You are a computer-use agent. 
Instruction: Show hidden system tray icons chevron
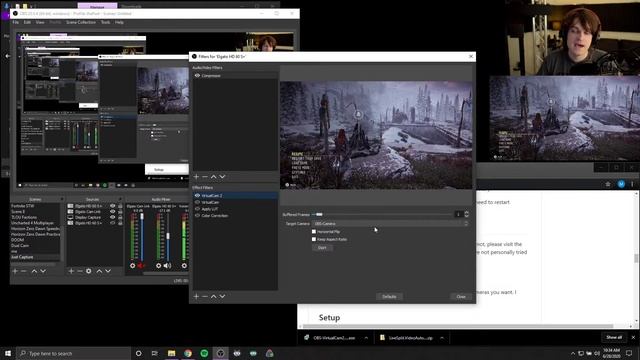coord(573,353)
